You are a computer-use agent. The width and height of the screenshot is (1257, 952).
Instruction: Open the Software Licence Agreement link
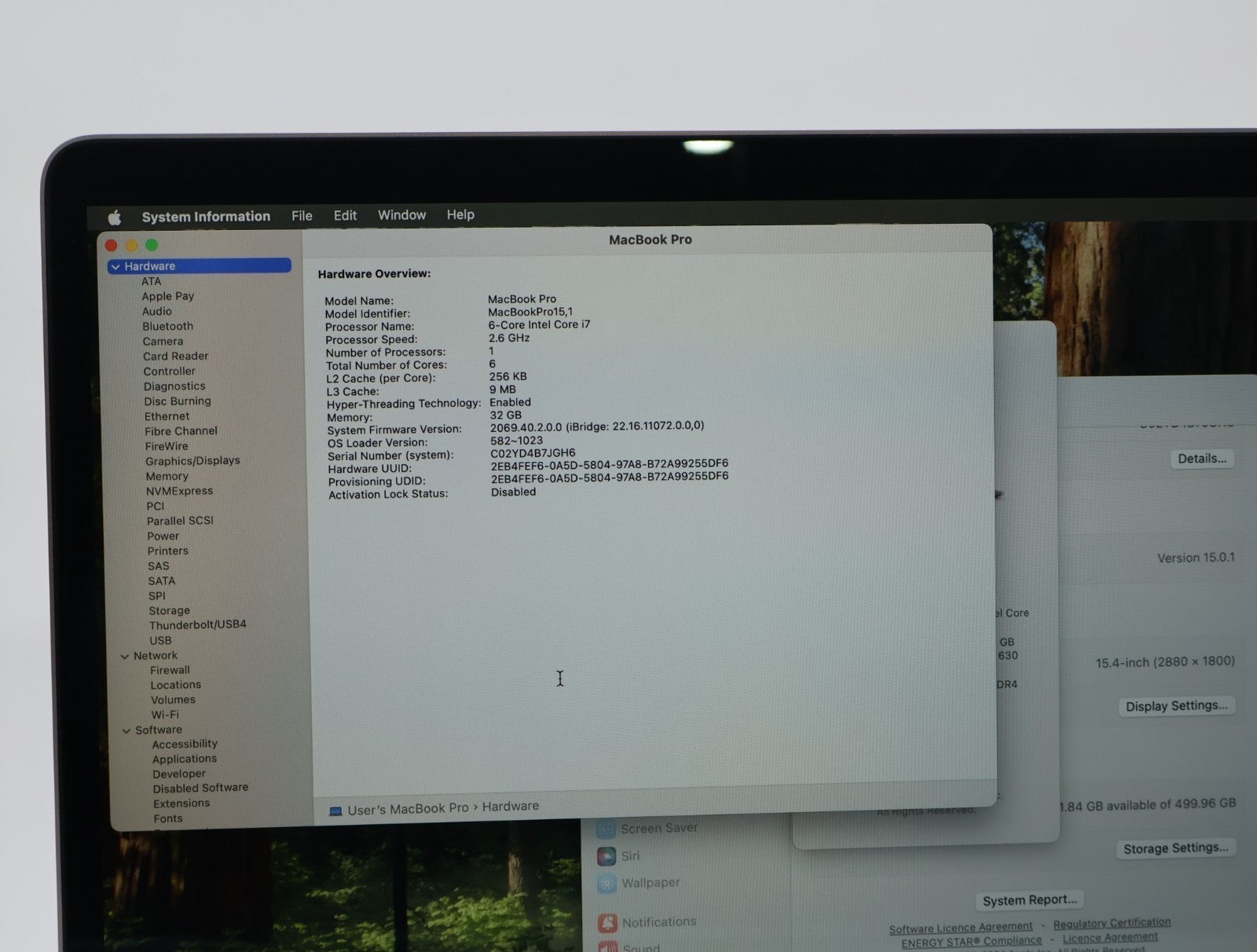point(960,928)
